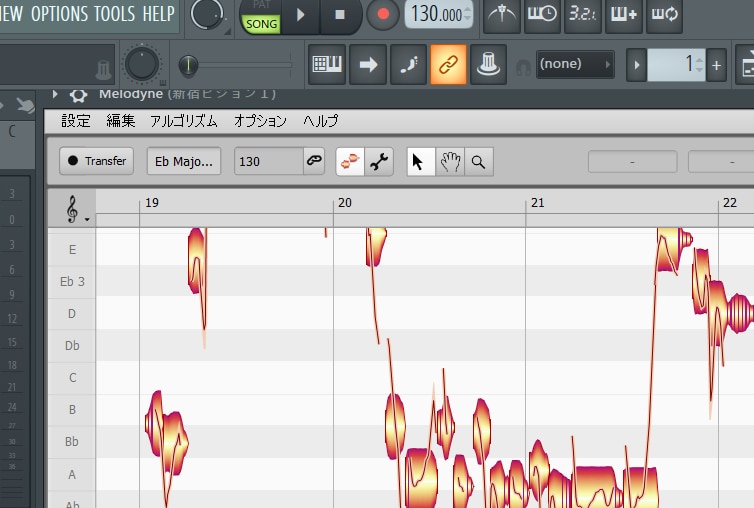
Task: Open the 編集 menu in Melodyne
Action: [x=121, y=121]
